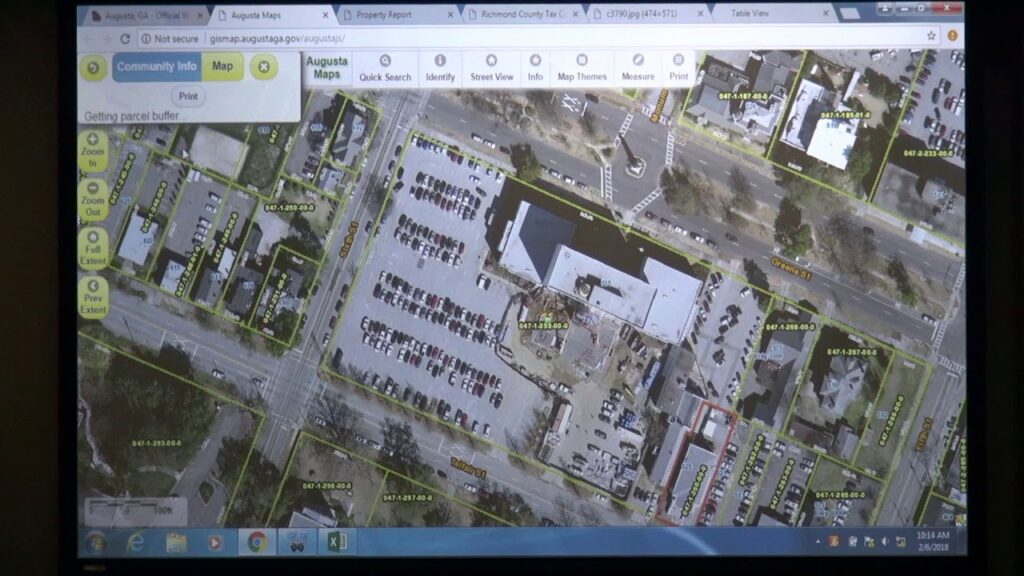Switch to the Property Report browser tab
Viewport: 1024px width, 576px height.
coord(396,14)
